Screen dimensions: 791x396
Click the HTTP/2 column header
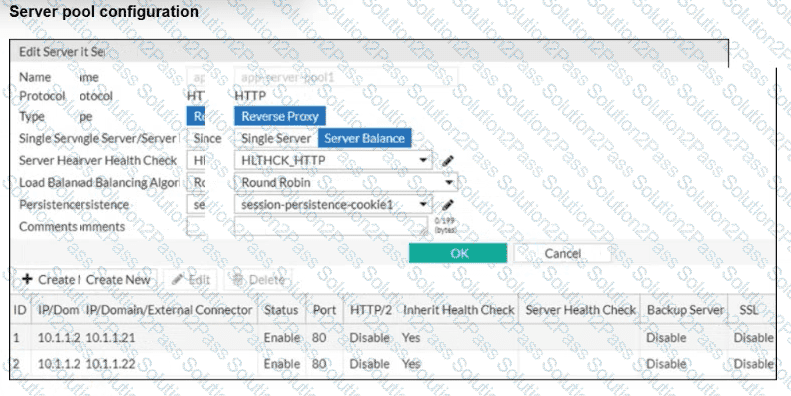(371, 310)
